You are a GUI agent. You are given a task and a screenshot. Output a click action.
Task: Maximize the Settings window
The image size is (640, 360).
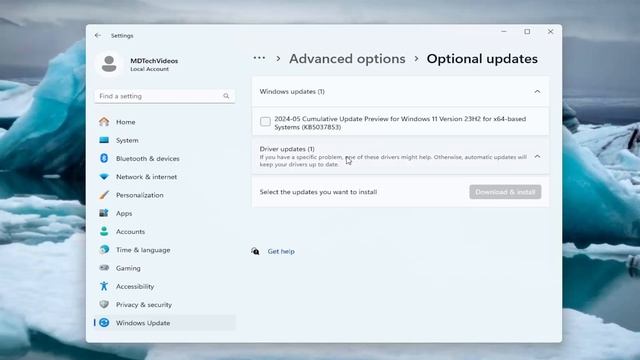click(527, 31)
